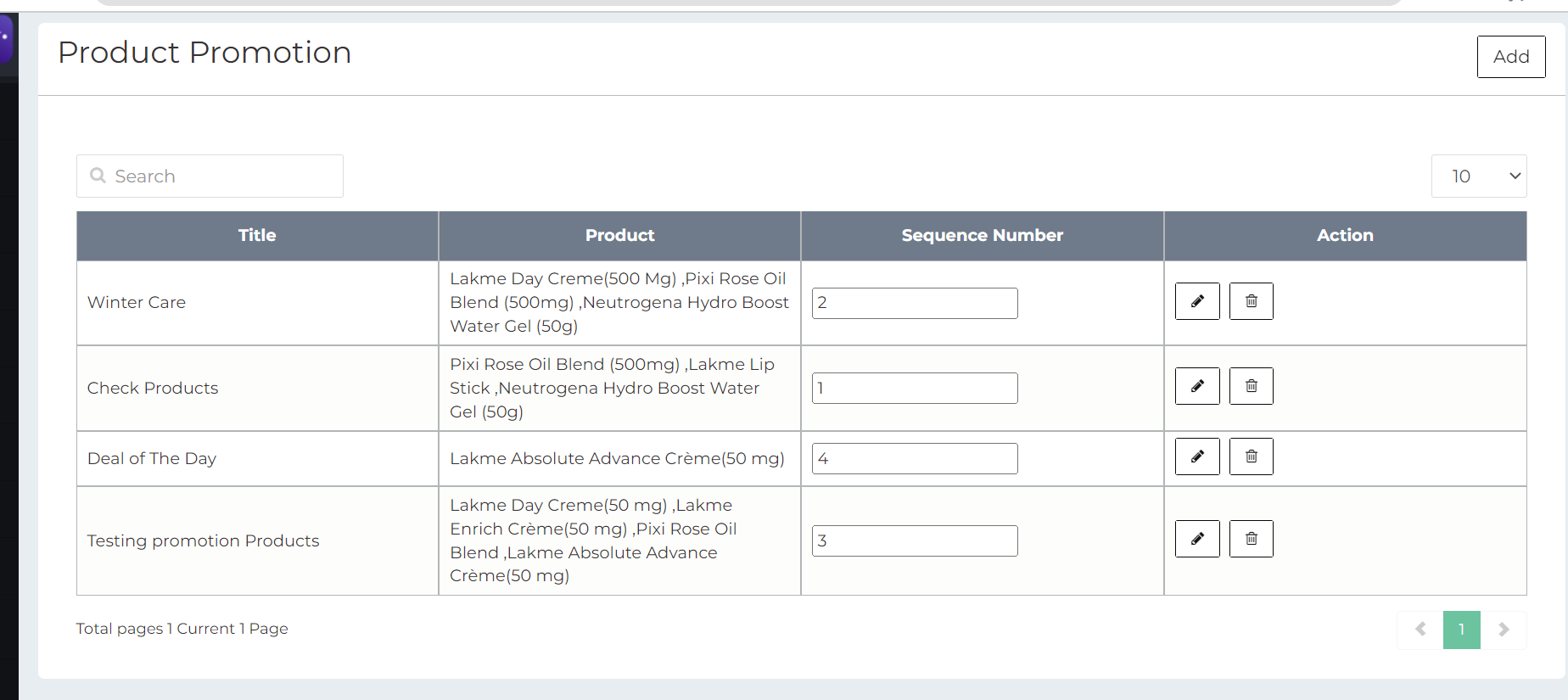Edit the Deal of The Day promotion
Screen dimensions: 1568x700
pyautogui.click(x=1197, y=456)
